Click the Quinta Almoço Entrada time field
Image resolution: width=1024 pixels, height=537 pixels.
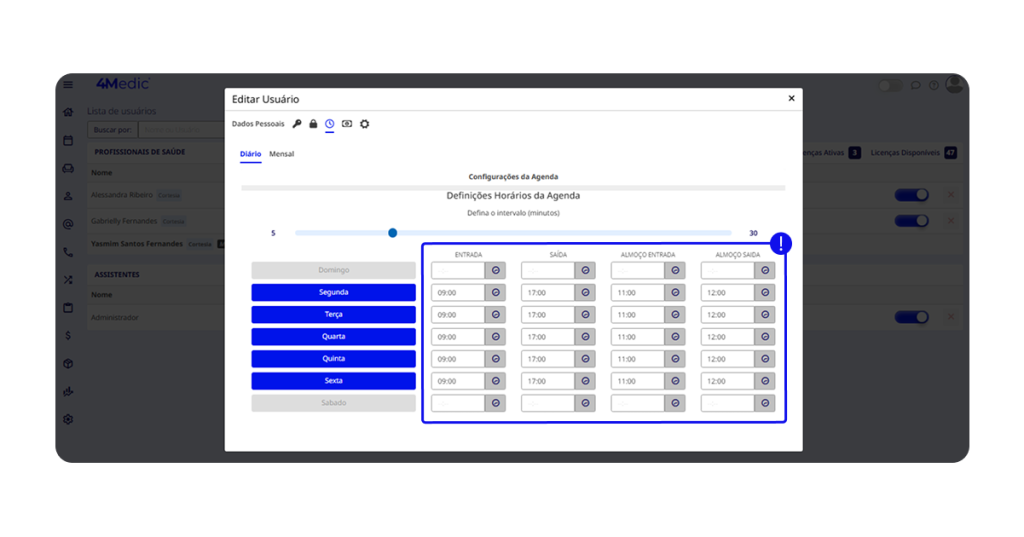(638, 359)
